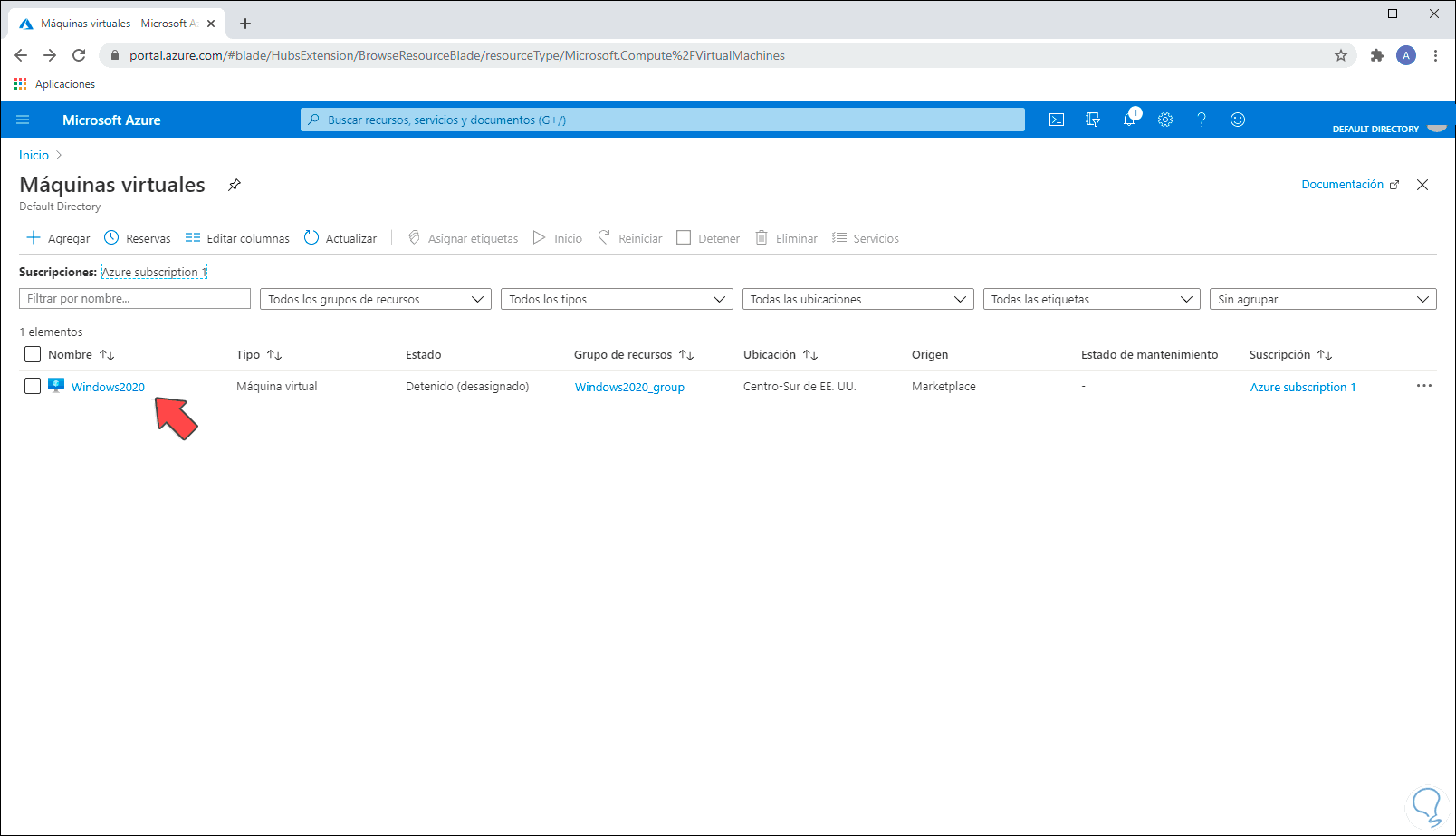Open the Windows2020 virtual machine
Viewport: 1456px width, 836px height.
point(108,387)
